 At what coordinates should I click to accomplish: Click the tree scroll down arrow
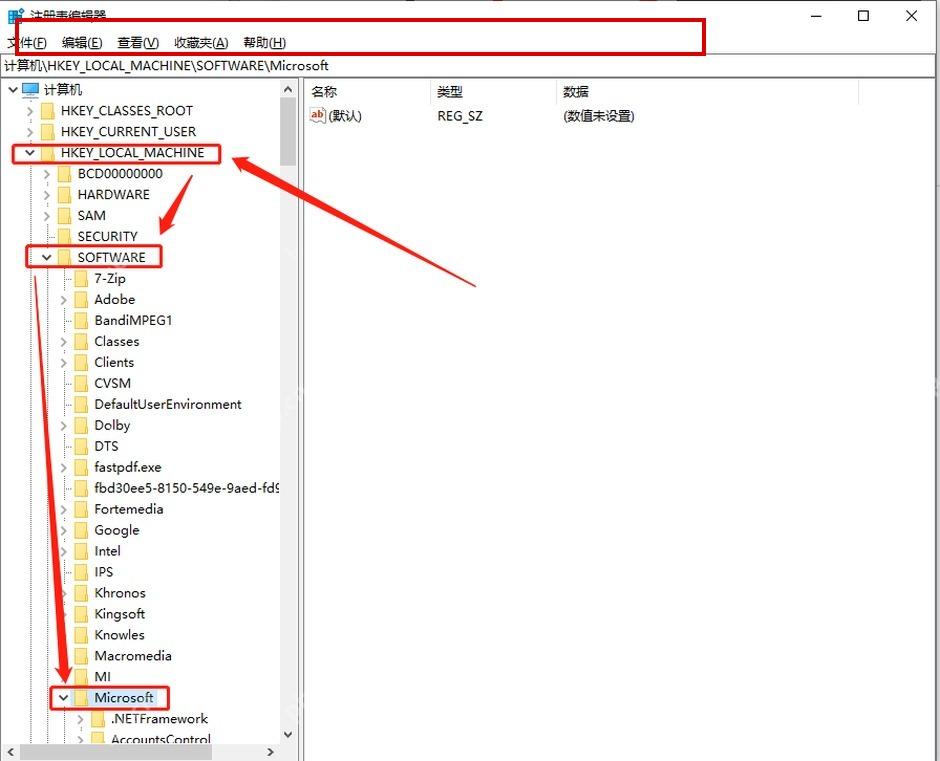click(x=288, y=735)
